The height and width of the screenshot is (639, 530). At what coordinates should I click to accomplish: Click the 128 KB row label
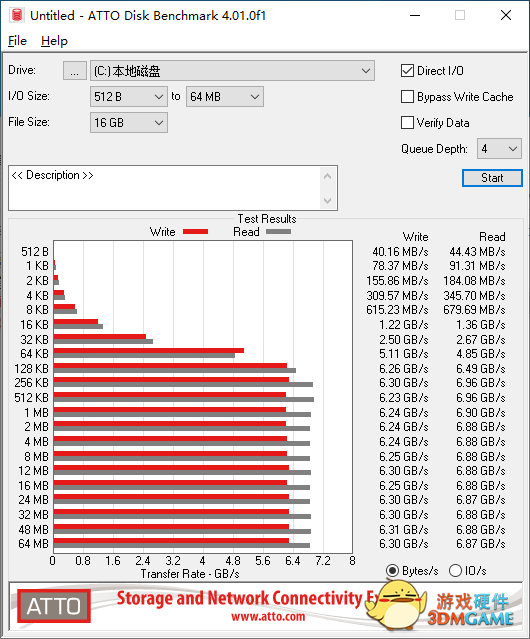click(31, 369)
